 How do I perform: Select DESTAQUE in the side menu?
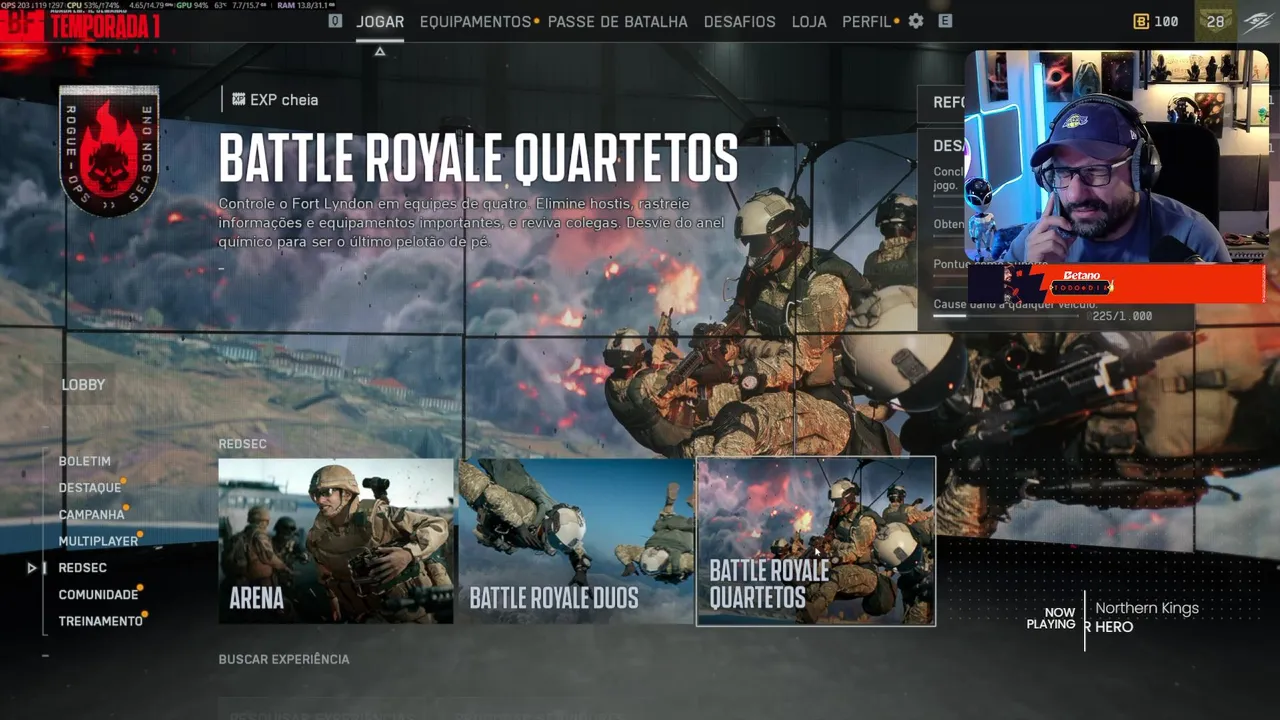point(90,488)
